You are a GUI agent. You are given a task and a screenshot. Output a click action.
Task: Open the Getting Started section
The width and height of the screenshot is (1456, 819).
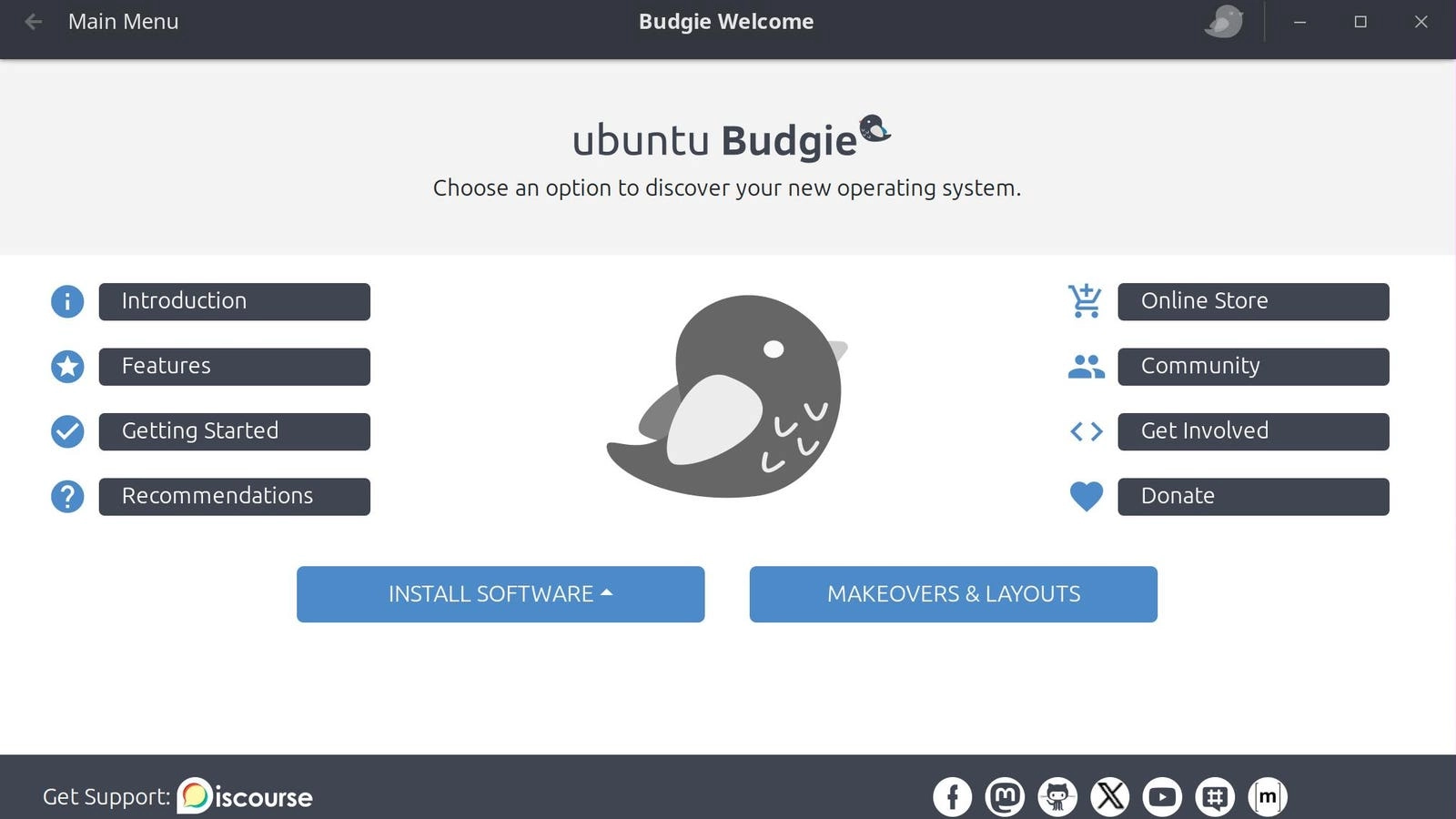click(234, 431)
